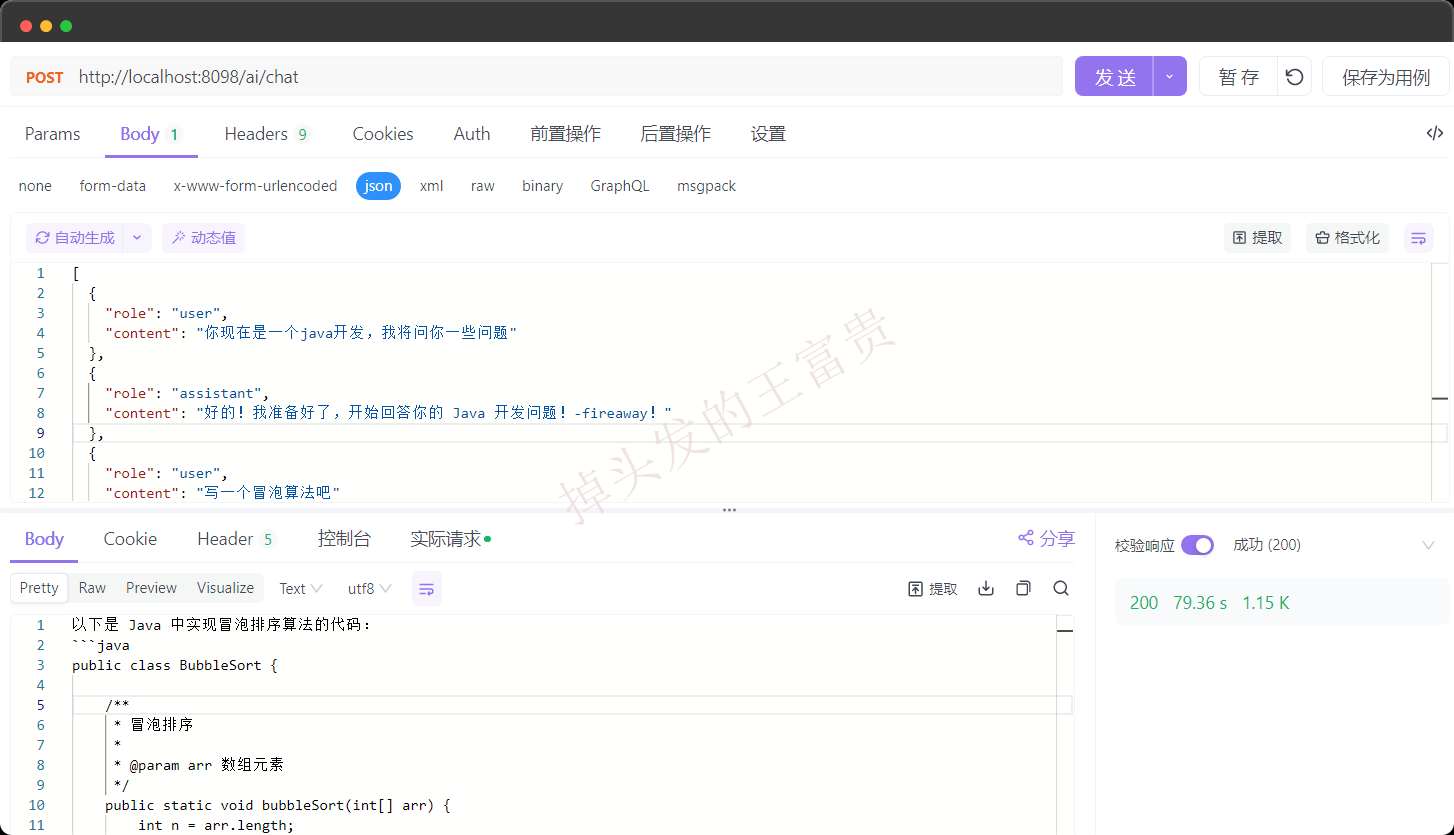Select the none body type
The width and height of the screenshot is (1454, 835).
point(35,186)
